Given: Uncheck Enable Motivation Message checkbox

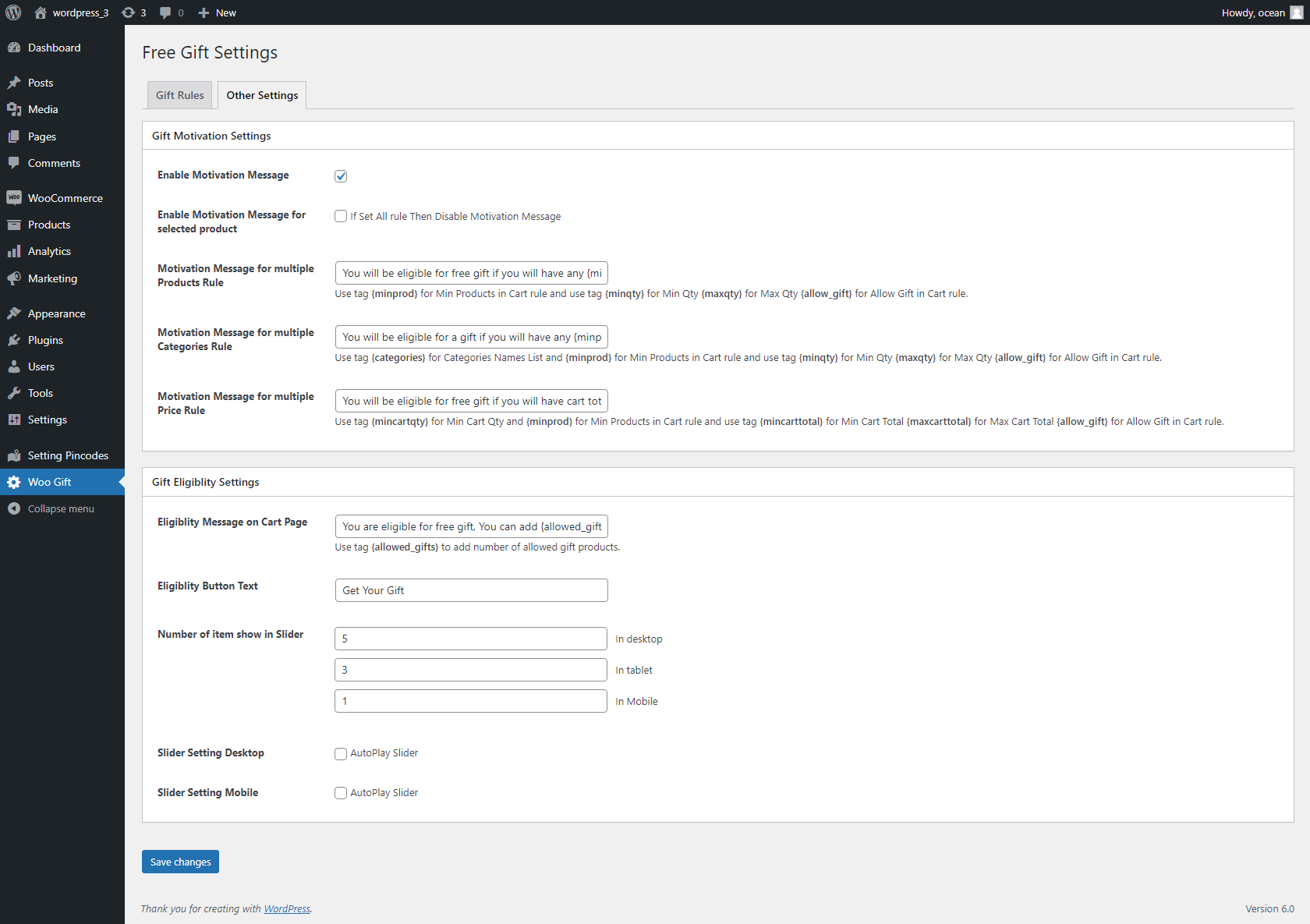Looking at the screenshot, I should click(x=341, y=176).
